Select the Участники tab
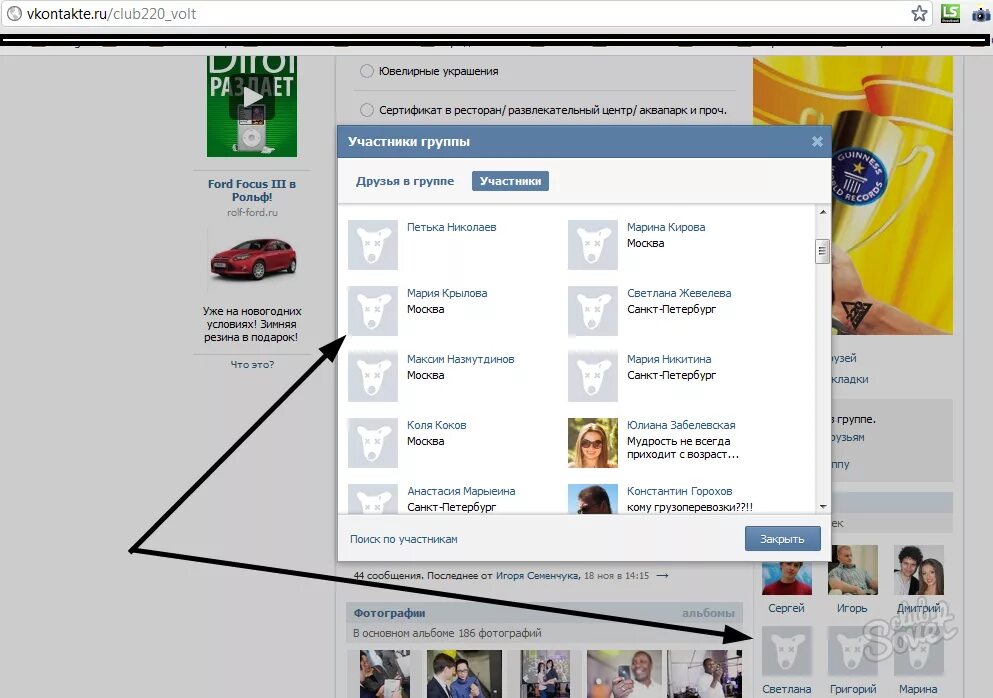 coord(510,181)
